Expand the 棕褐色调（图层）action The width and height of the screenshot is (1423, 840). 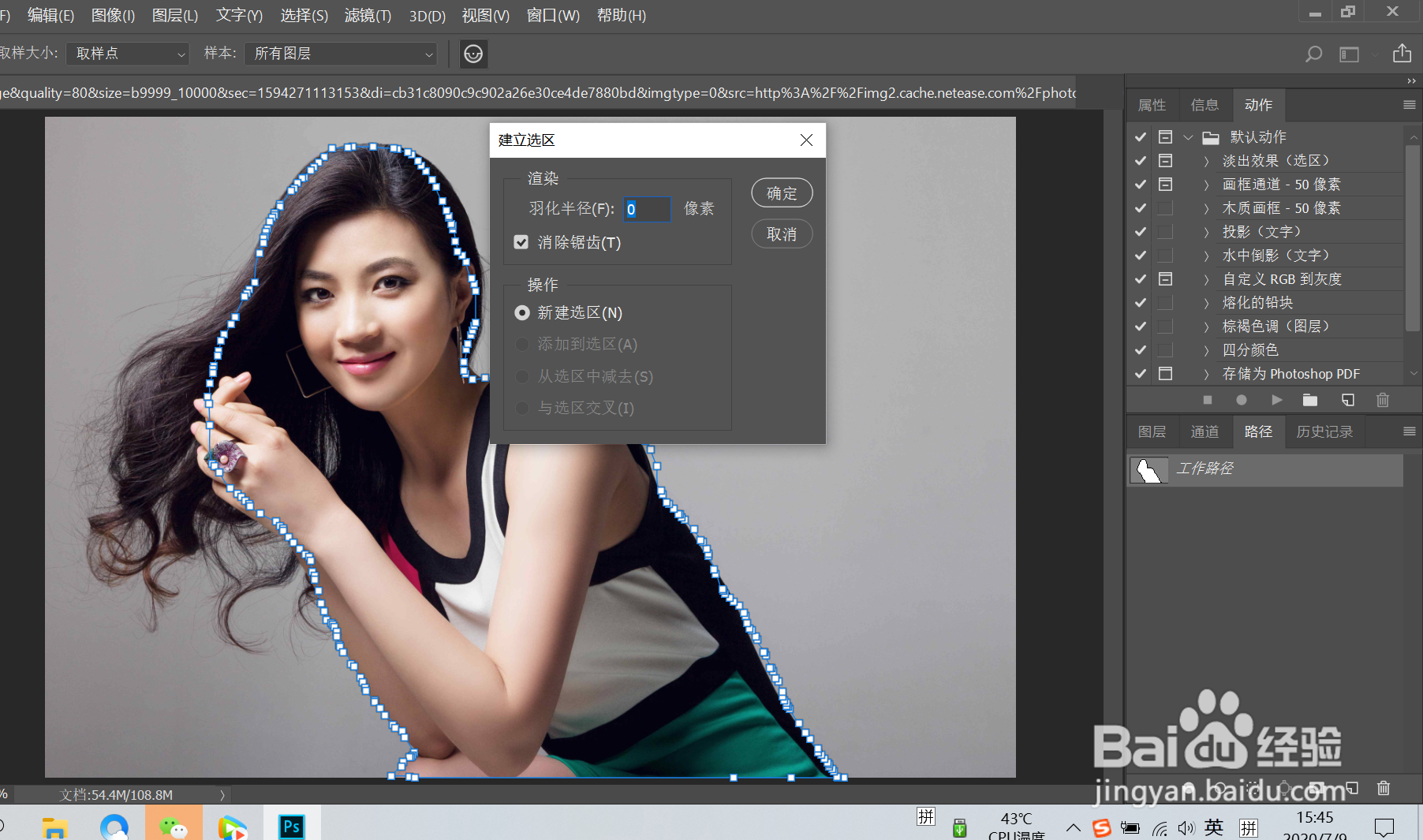(x=1206, y=327)
